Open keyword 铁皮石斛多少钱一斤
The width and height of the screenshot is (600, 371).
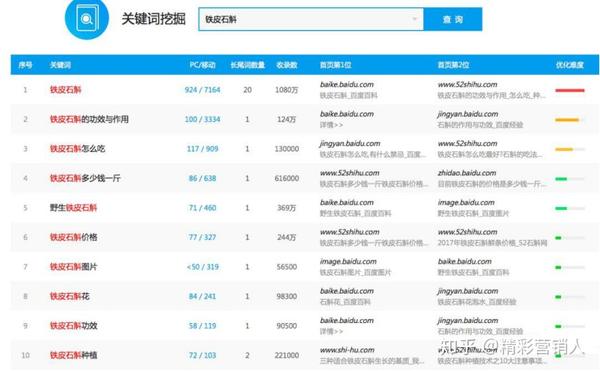85,178
